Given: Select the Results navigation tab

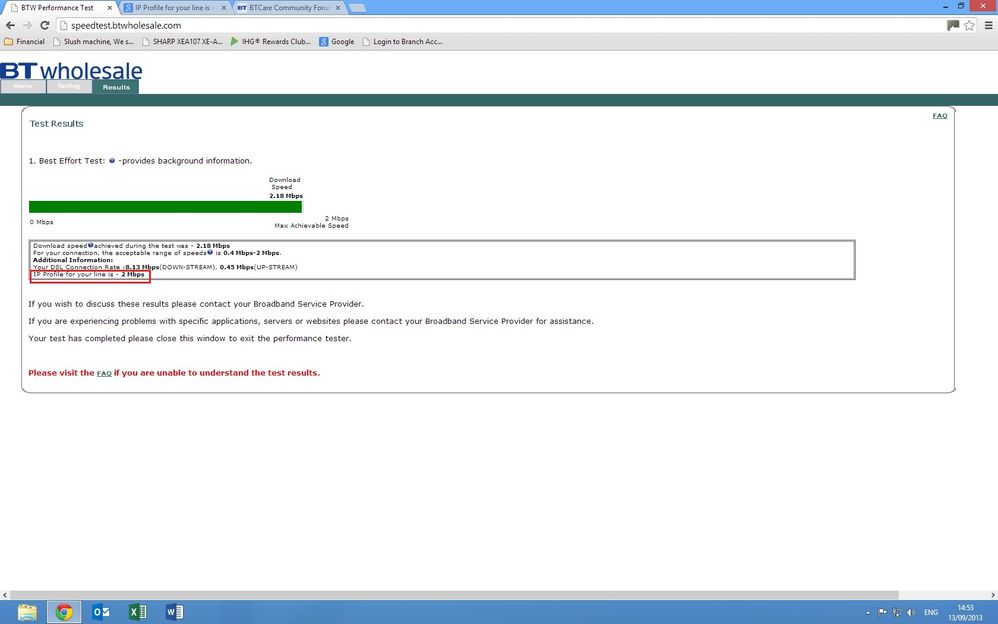Looking at the screenshot, I should [116, 87].
